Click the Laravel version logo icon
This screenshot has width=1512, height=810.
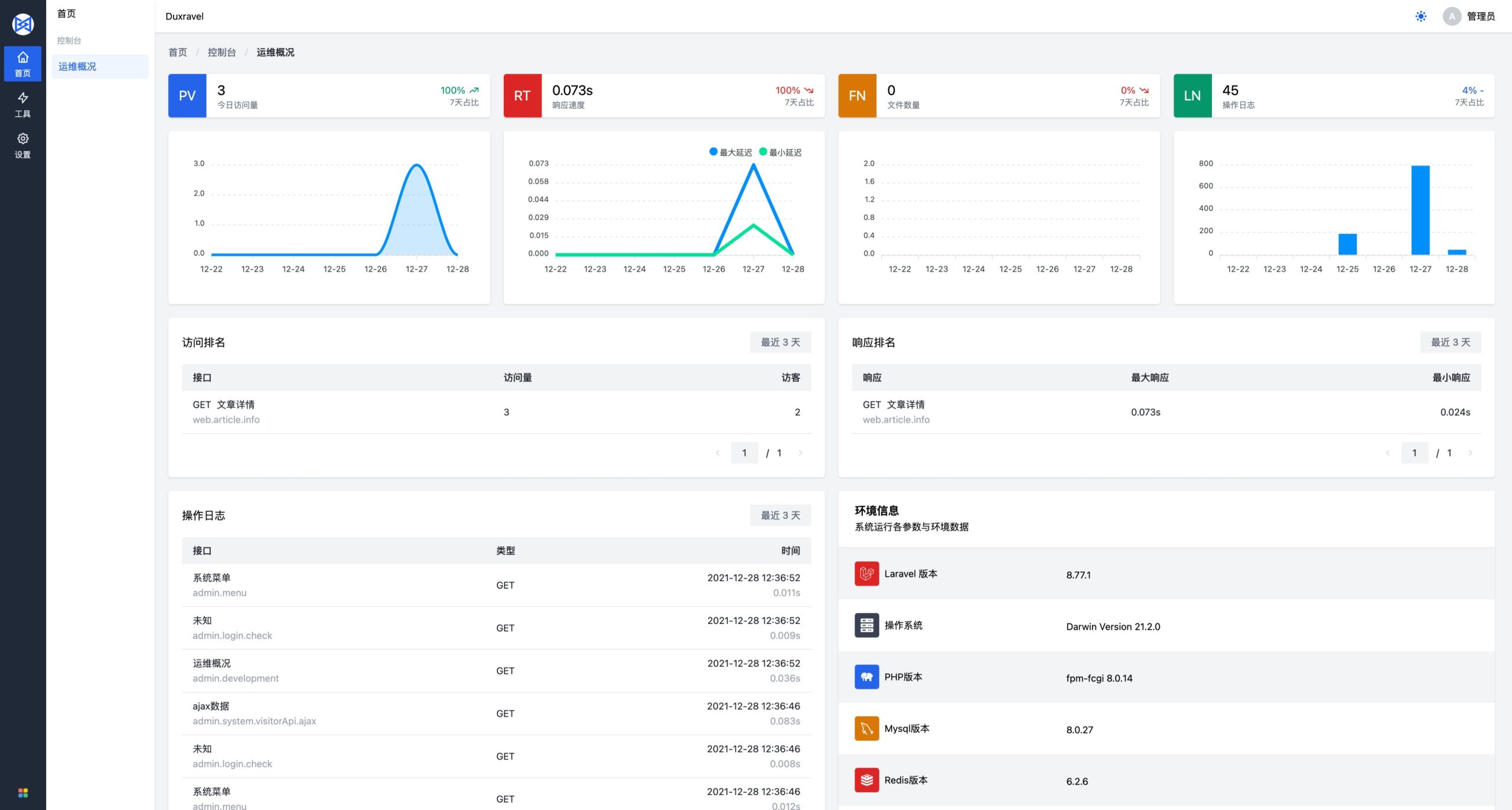[866, 573]
